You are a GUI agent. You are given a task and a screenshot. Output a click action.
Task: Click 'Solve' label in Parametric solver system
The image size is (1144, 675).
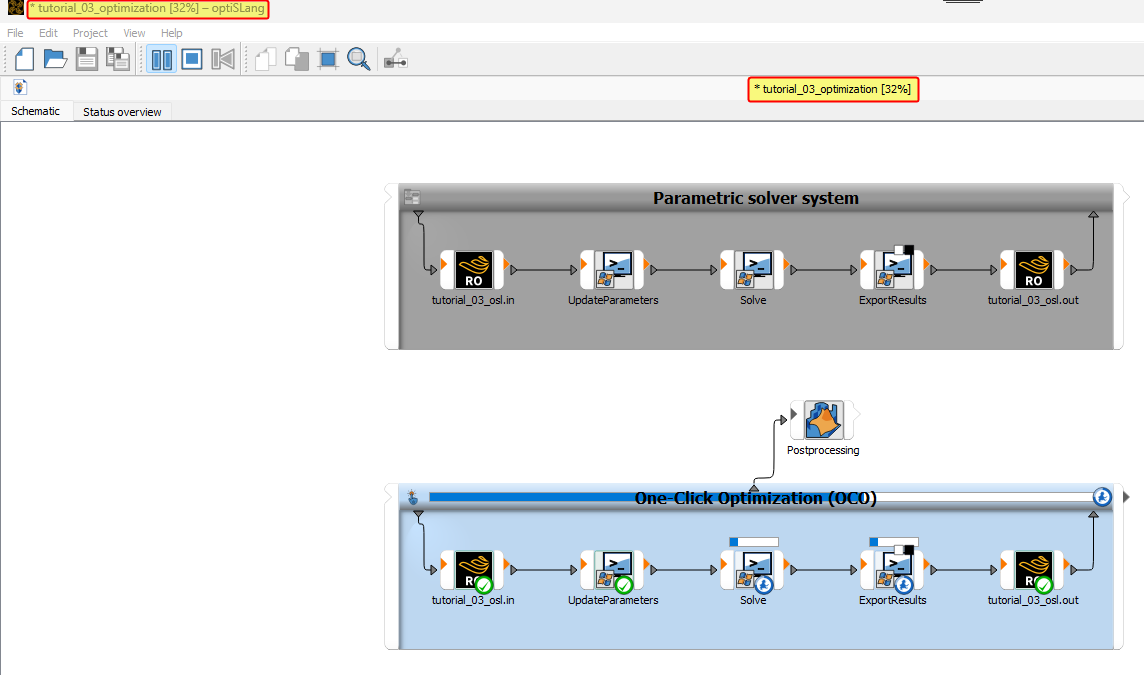(753, 300)
